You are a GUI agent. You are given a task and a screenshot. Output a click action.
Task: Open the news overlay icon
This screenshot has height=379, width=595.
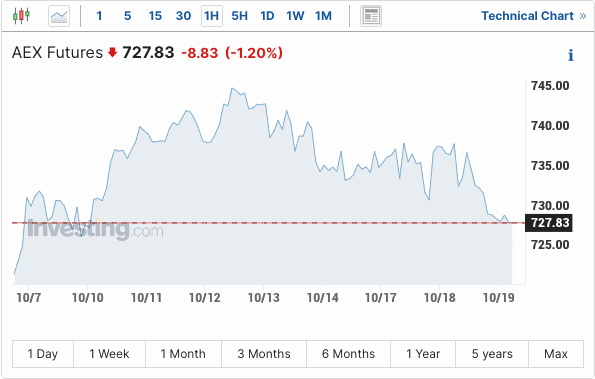371,16
